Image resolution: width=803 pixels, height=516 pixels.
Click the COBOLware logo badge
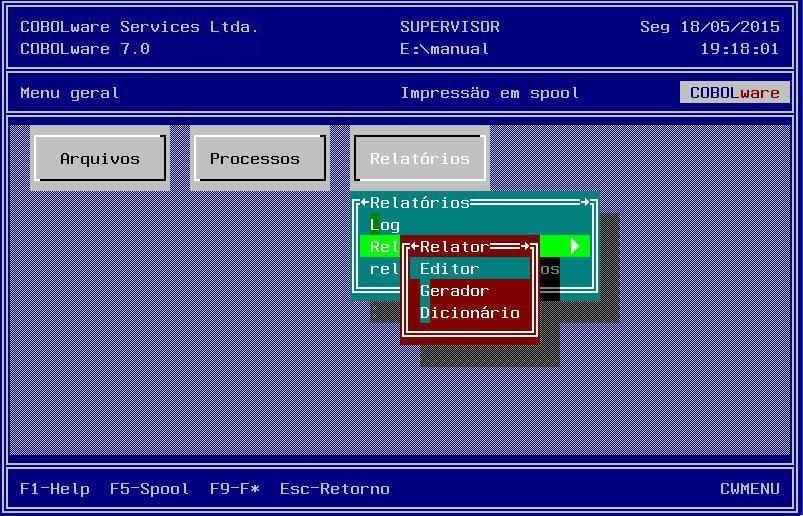(735, 93)
